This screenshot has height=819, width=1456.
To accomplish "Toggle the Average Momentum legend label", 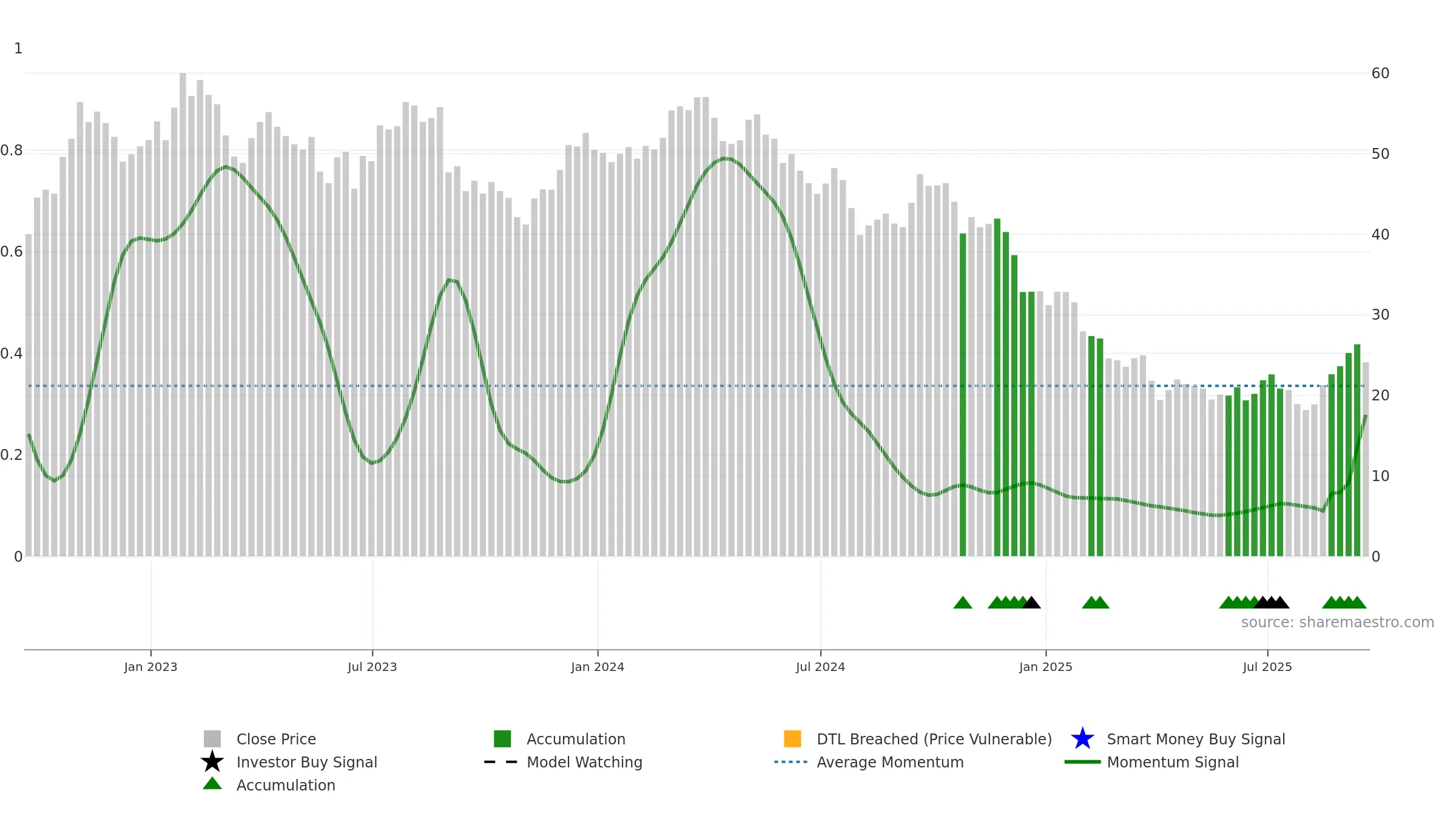I will click(x=889, y=762).
